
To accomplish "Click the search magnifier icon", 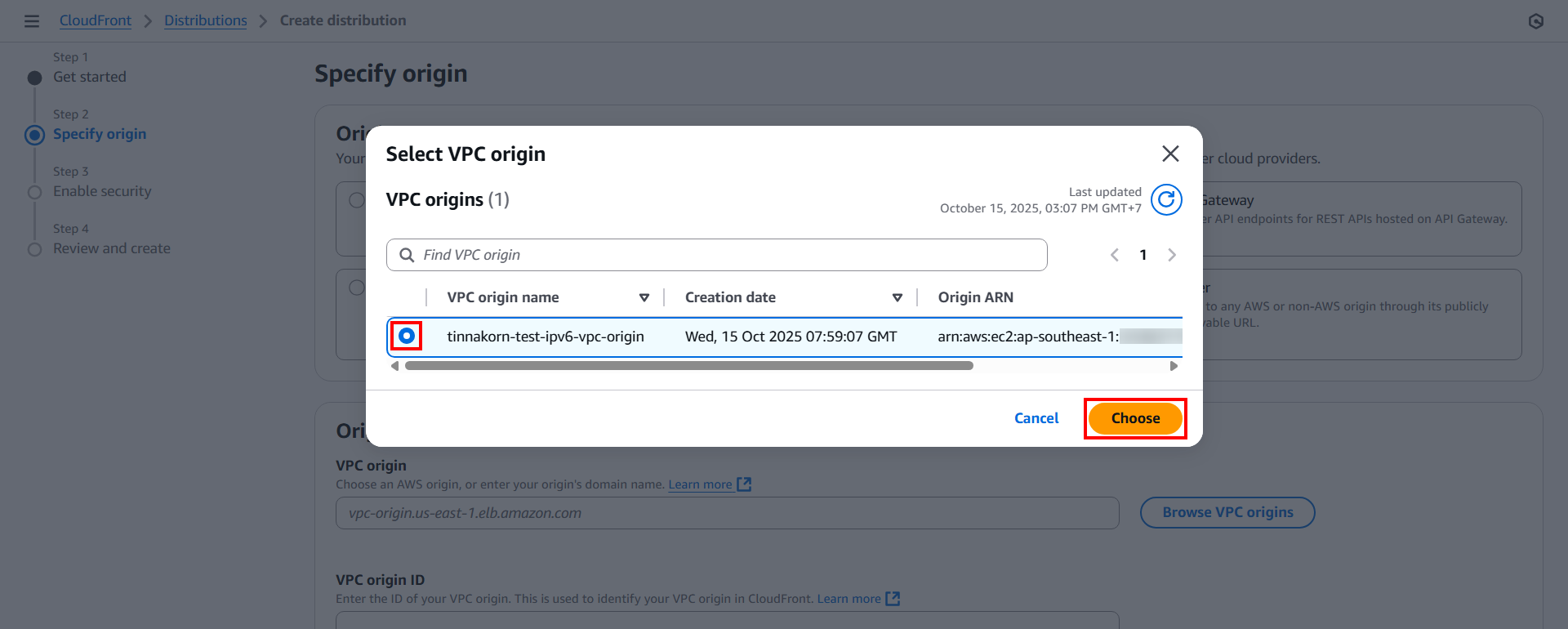I will pos(407,255).
